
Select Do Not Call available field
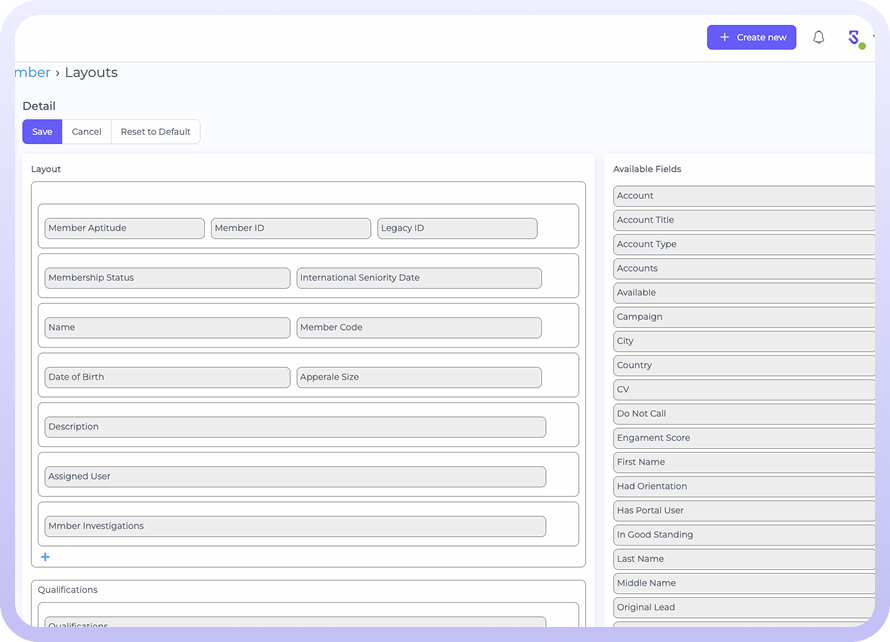click(x=743, y=414)
